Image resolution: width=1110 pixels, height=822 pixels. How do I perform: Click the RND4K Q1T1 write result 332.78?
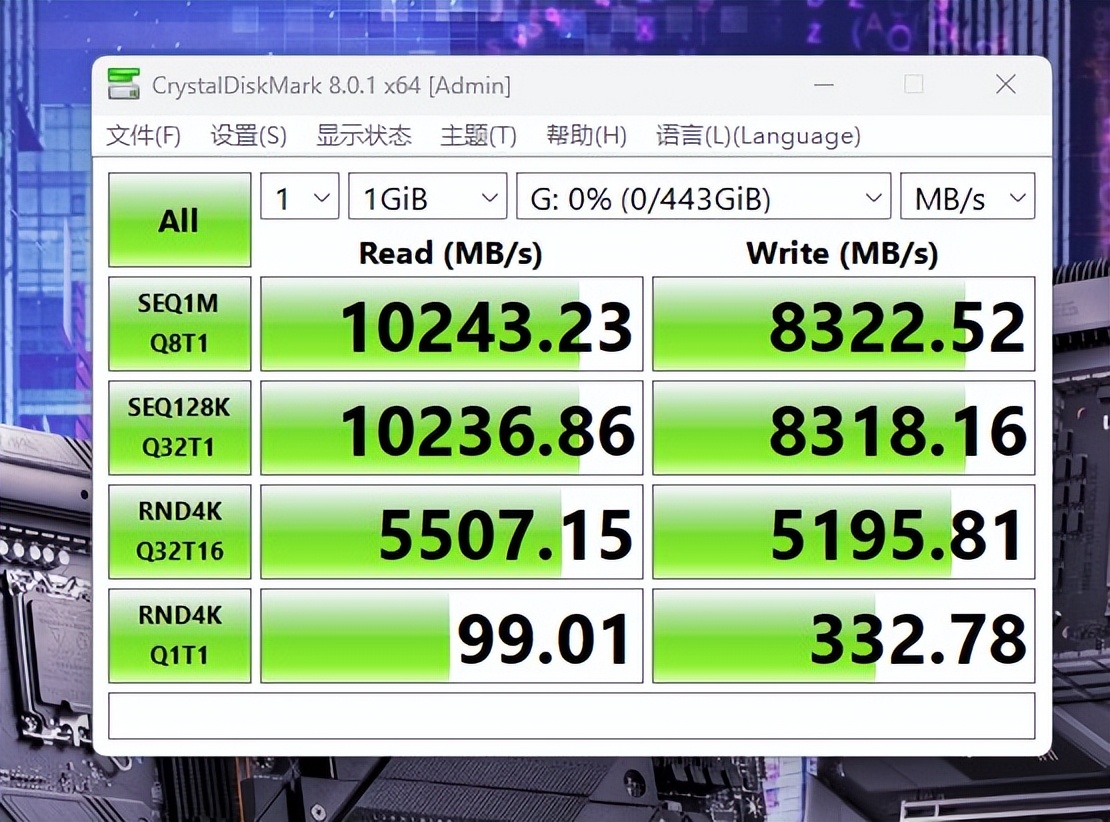pyautogui.click(x=844, y=636)
